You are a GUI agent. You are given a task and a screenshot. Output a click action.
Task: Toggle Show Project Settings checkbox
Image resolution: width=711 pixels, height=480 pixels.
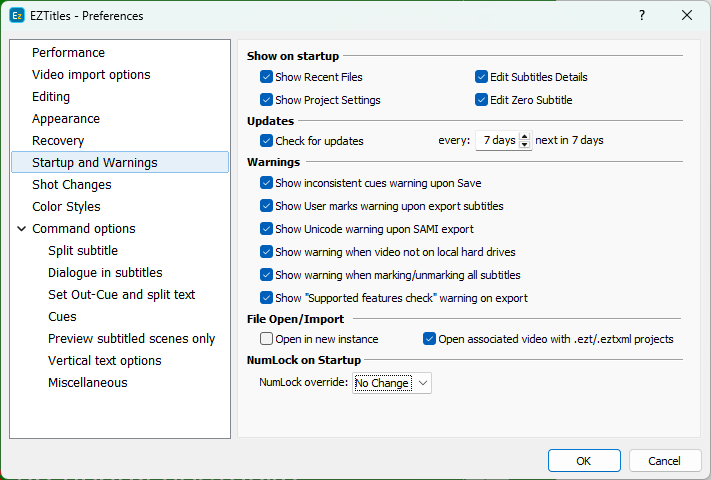coord(266,100)
